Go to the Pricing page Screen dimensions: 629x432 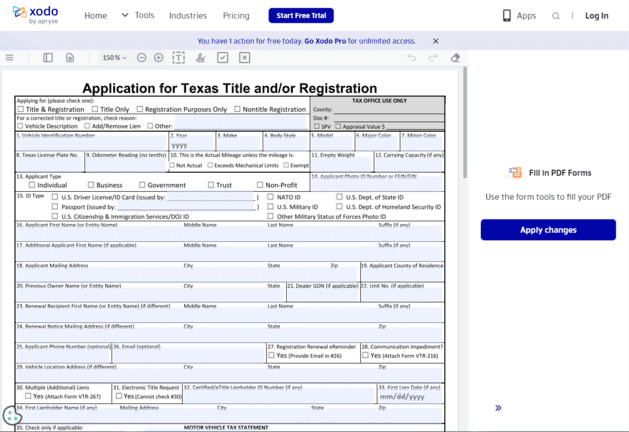pyautogui.click(x=236, y=16)
